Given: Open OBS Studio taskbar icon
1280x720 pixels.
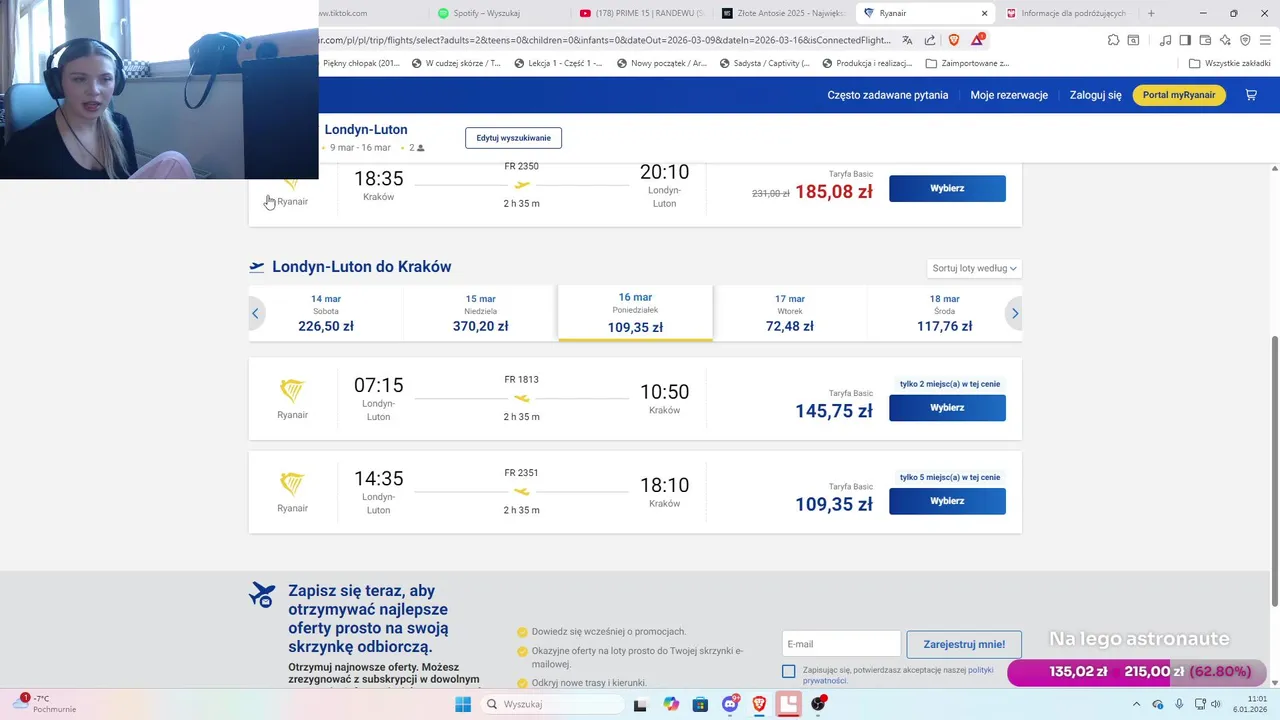Looking at the screenshot, I should tap(819, 704).
